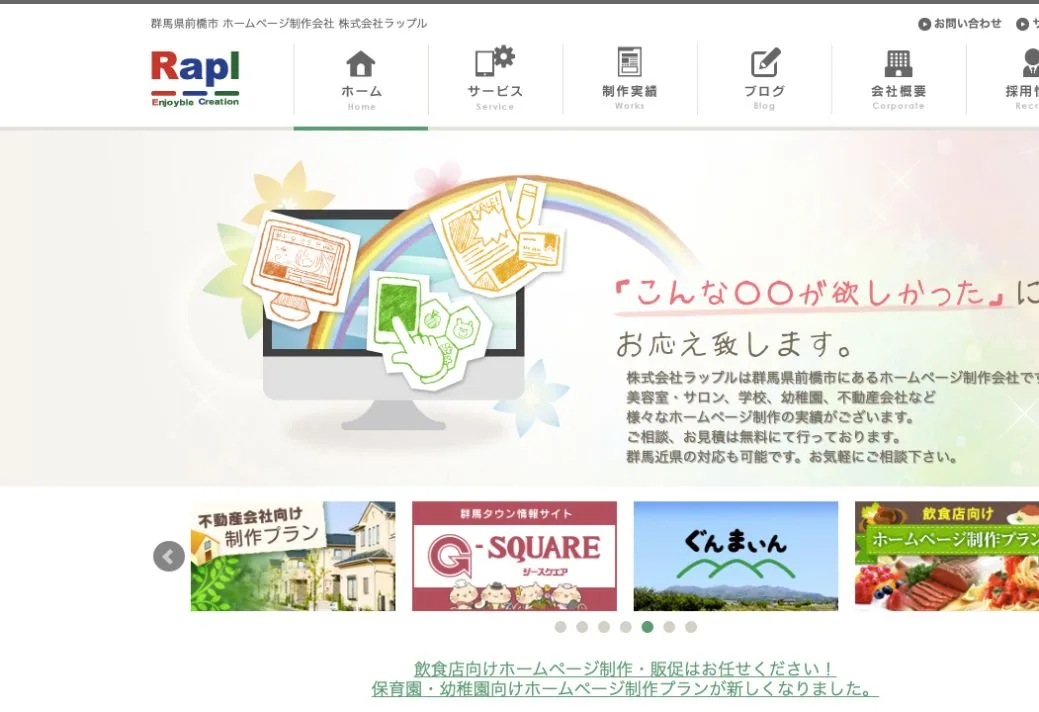
Task: Click the house icon above ホーム
Action: pos(360,64)
